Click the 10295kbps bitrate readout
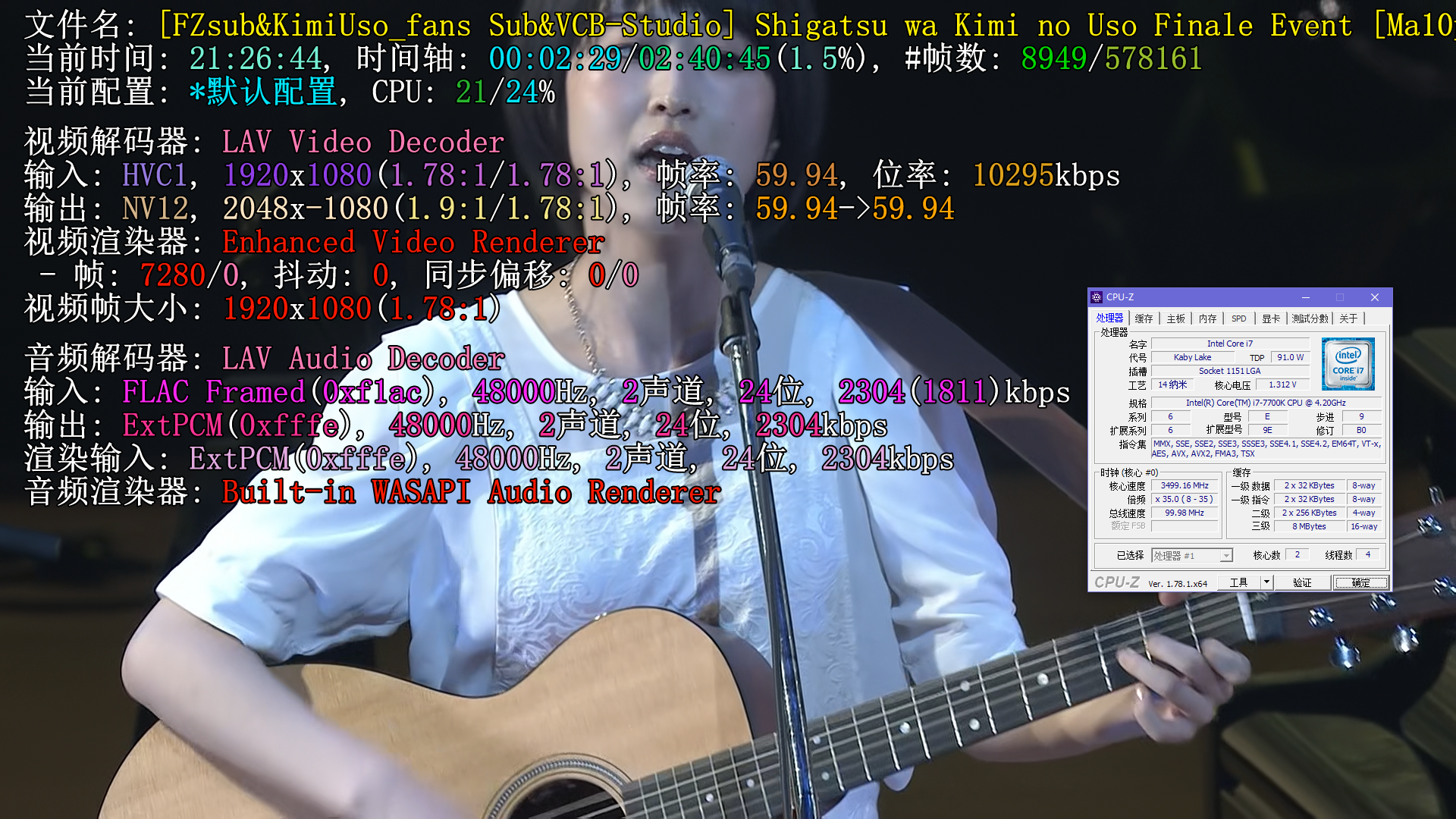The image size is (1456, 819). tap(1046, 175)
